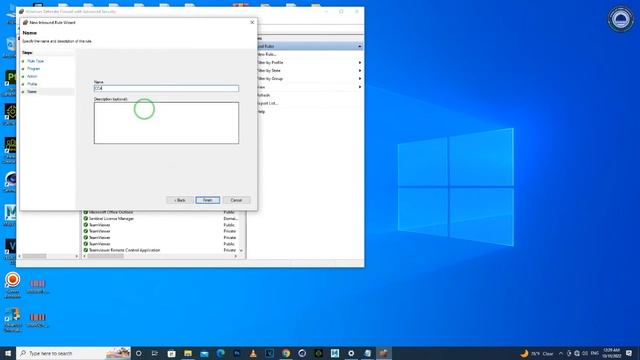This screenshot has width=640, height=360.
Task: Open the notification center icon
Action: (x=629, y=353)
